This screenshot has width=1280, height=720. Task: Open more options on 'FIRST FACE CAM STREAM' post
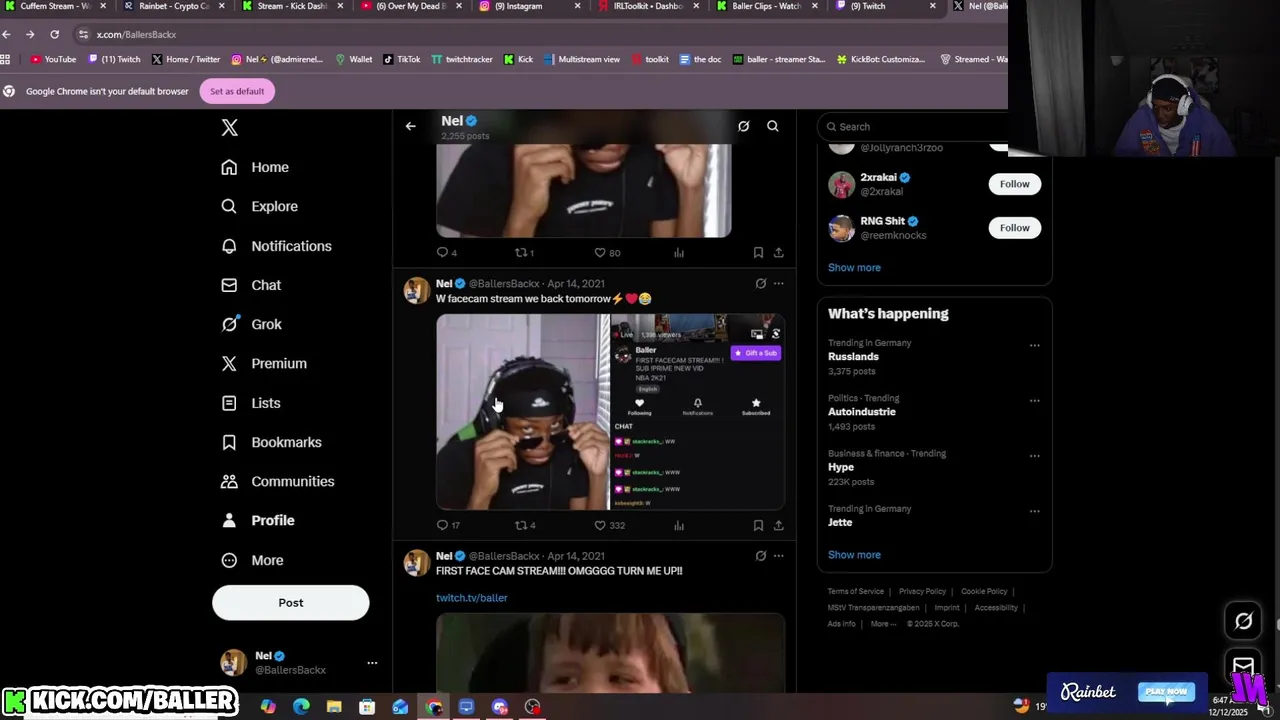[779, 556]
